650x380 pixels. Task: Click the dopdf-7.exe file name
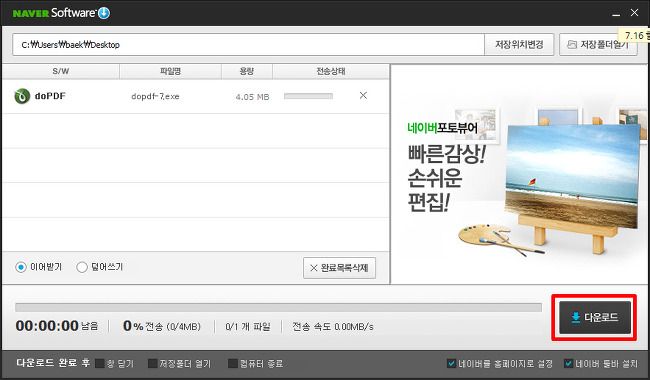pos(155,97)
